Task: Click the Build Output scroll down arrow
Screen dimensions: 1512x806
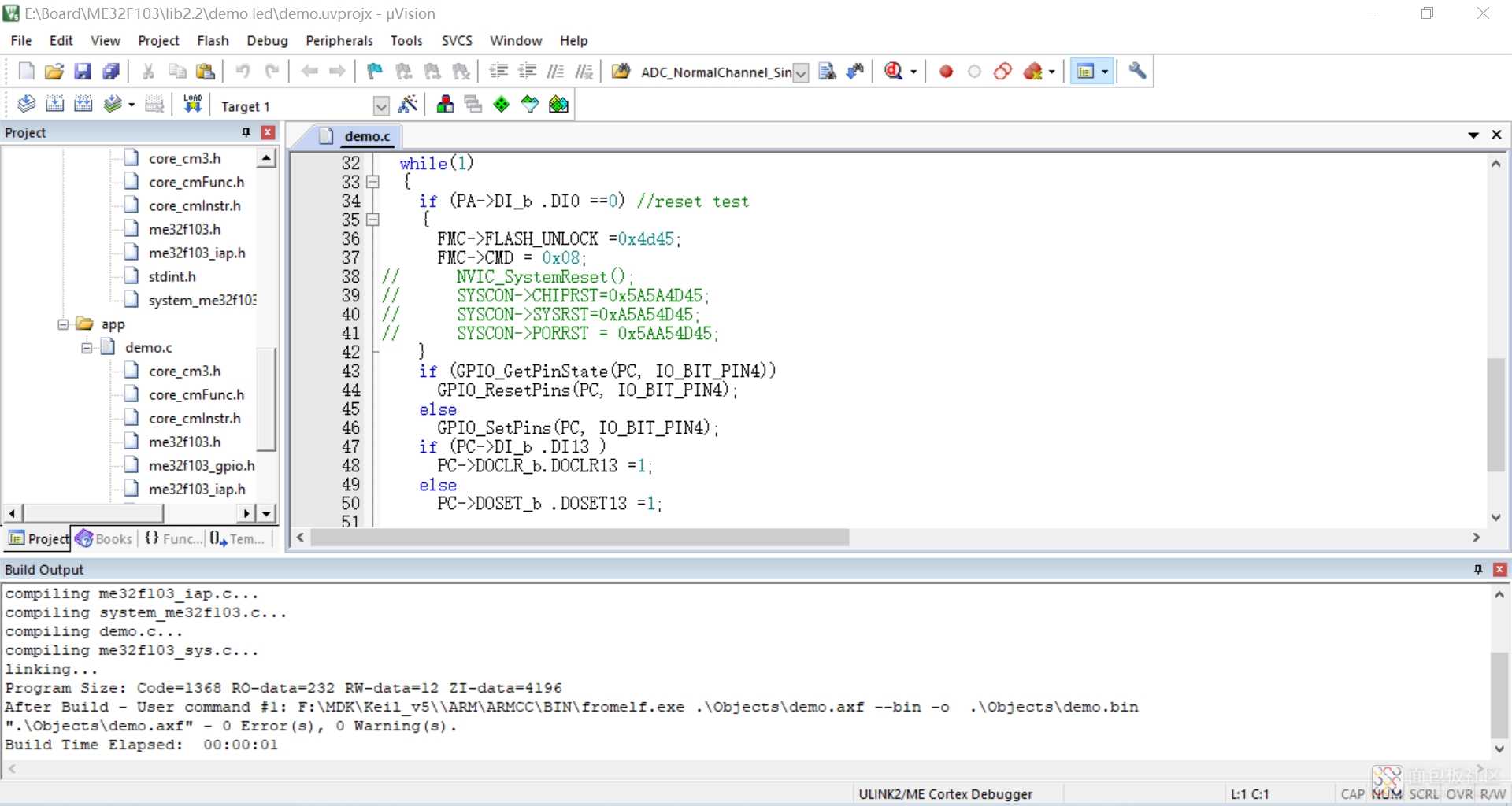Action: pos(1499,749)
